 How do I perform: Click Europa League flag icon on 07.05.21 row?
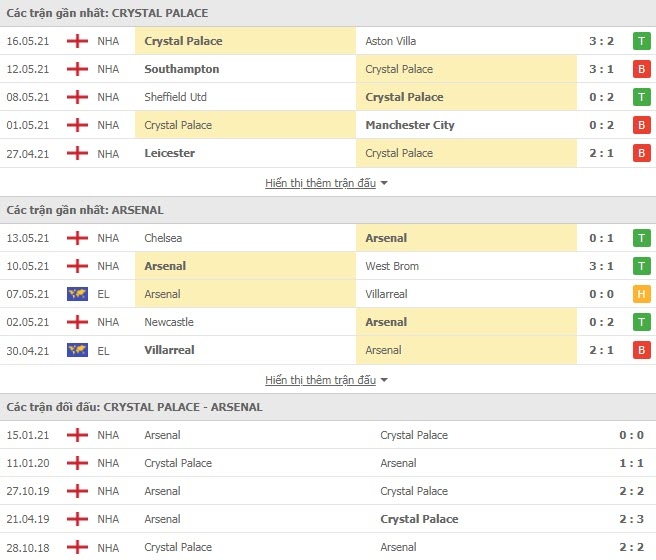[77, 294]
